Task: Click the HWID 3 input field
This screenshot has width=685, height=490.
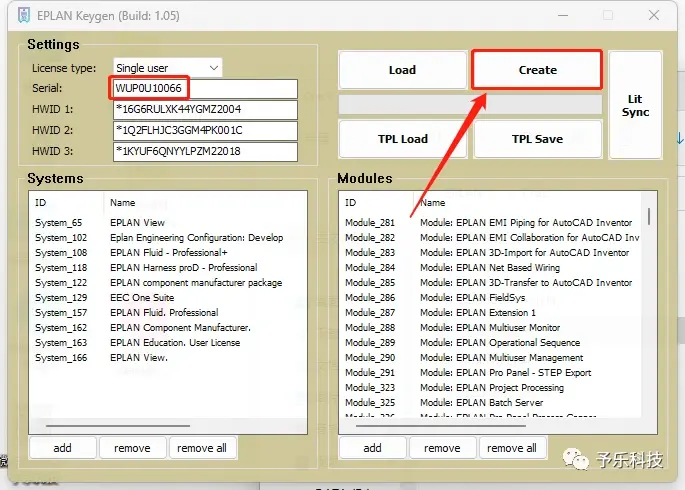Action: click(x=205, y=151)
